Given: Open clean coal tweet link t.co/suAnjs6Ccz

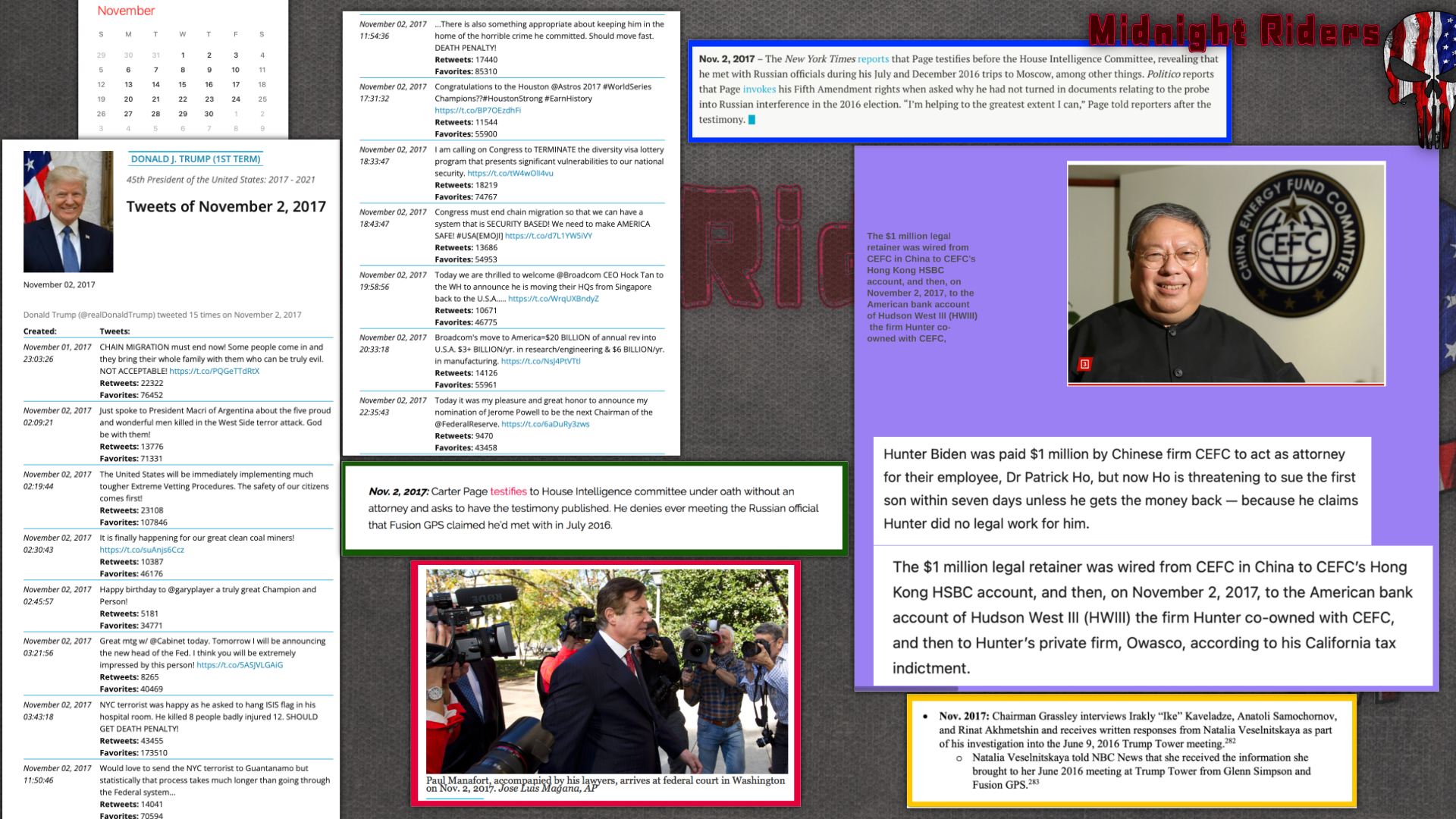Looking at the screenshot, I should 142,550.
